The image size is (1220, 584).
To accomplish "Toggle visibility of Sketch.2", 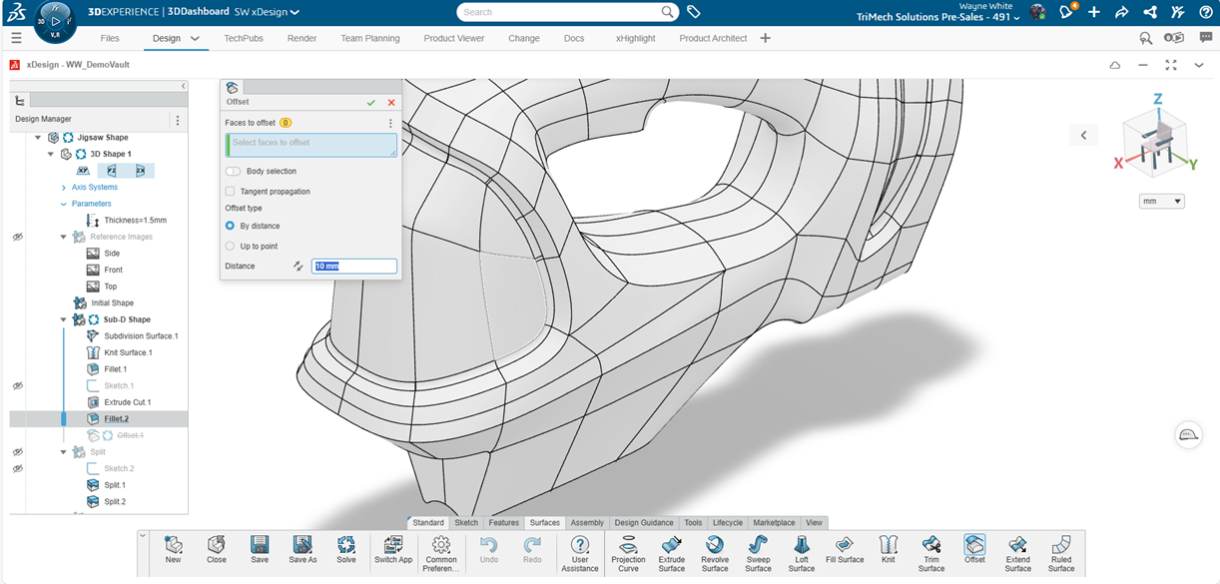I will [x=18, y=468].
